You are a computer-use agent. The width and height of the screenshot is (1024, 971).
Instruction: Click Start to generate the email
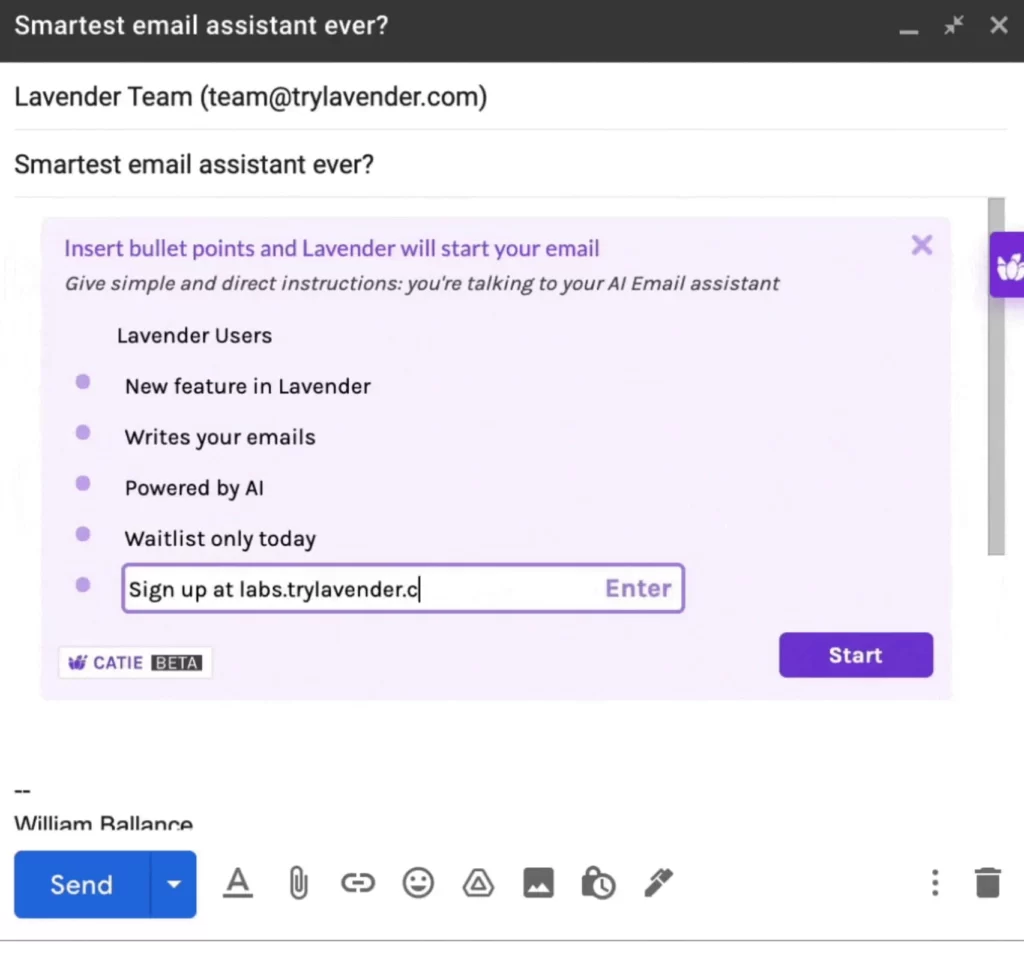(x=856, y=655)
